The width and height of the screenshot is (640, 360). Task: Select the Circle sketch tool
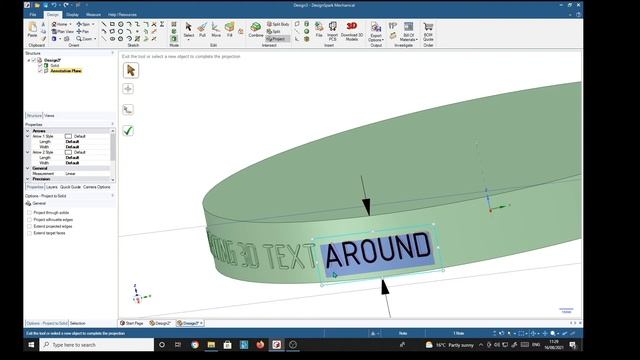pyautogui.click(x=121, y=24)
